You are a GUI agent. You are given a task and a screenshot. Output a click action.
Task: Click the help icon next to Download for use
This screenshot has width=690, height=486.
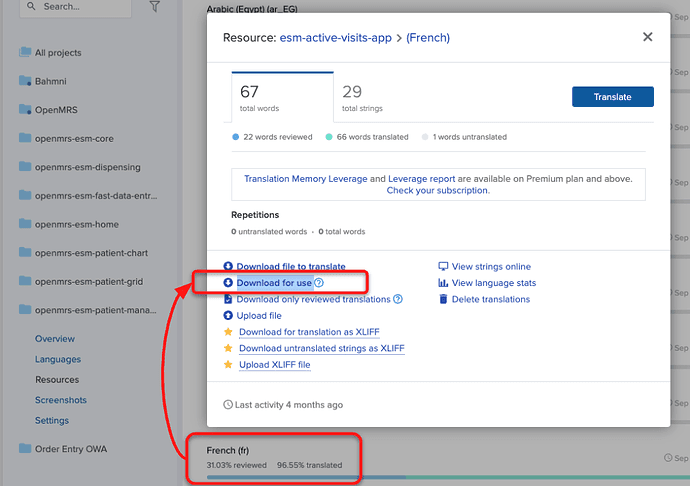click(319, 283)
